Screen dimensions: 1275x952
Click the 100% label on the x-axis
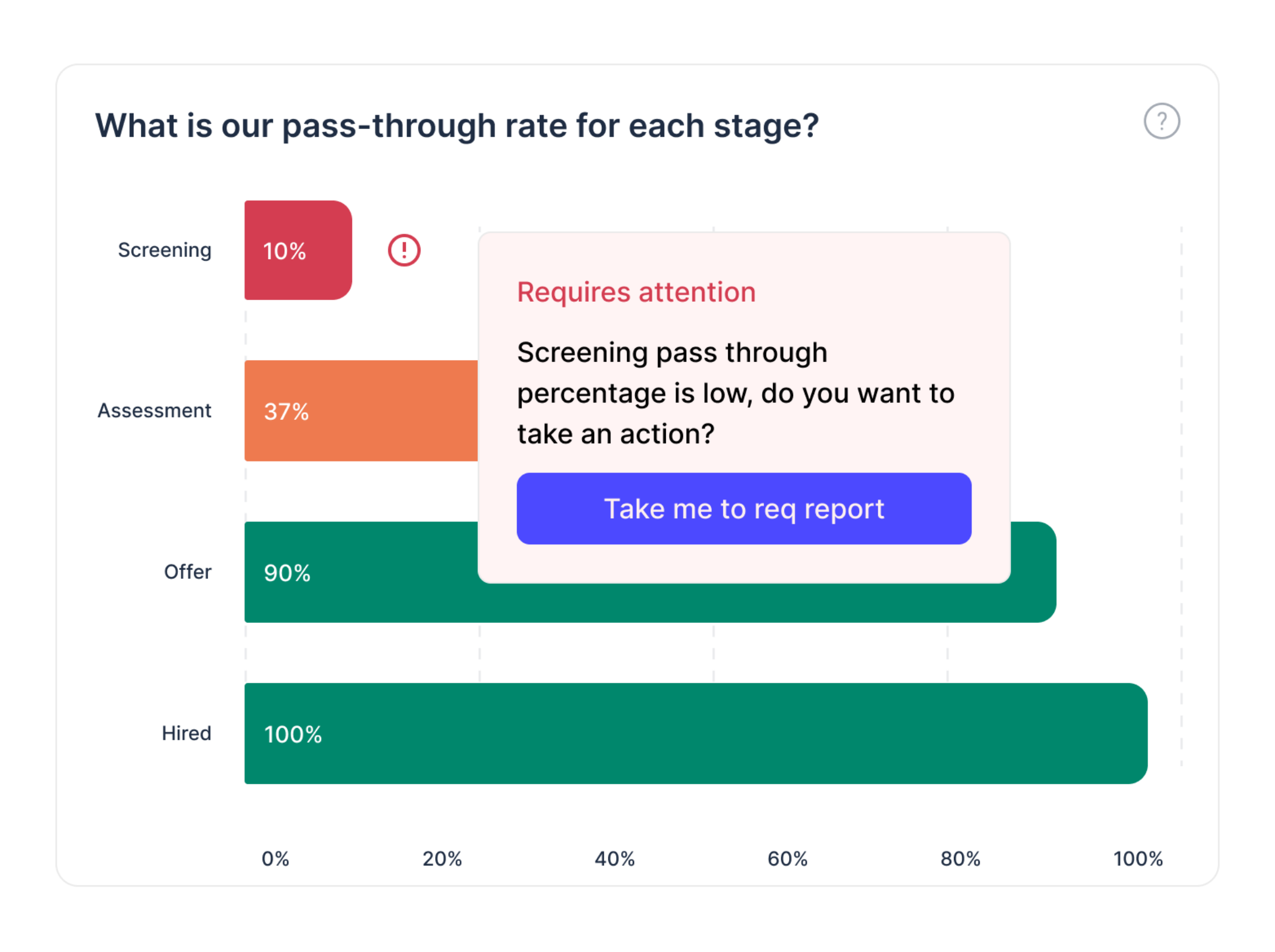(1137, 858)
